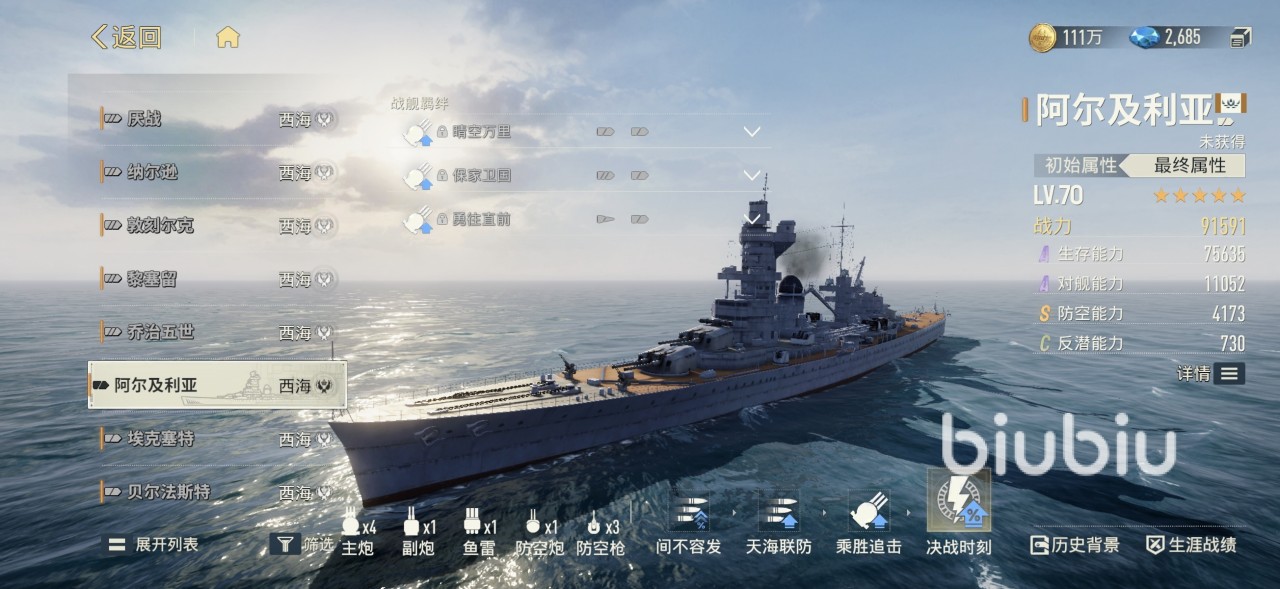Image resolution: width=1280 pixels, height=589 pixels.
Task: Open the 决战时刻 skill icon
Action: tap(958, 501)
